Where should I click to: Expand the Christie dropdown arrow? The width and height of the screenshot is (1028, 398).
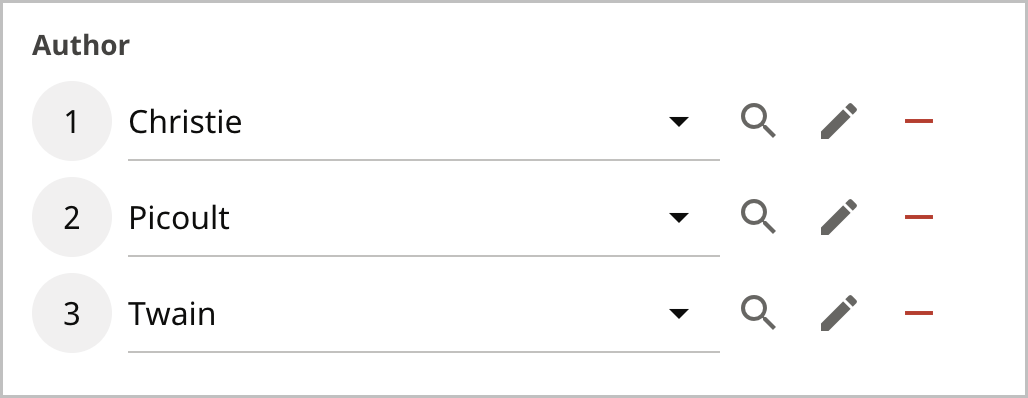[679, 121]
